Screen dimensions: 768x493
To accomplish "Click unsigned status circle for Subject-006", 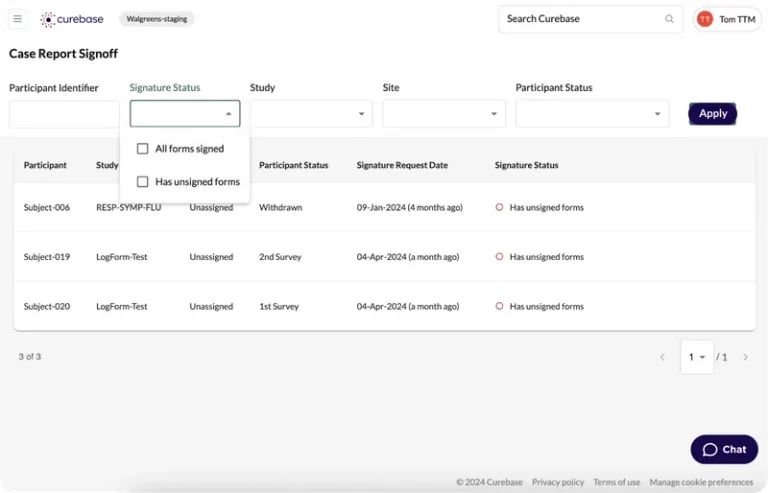I will (x=499, y=208).
